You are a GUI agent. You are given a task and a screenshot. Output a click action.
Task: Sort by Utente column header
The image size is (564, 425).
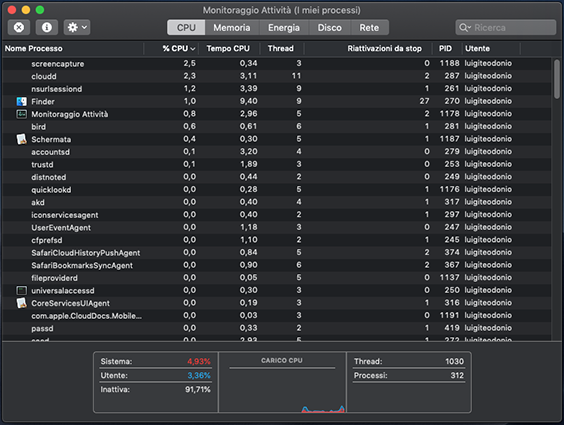pyautogui.click(x=491, y=49)
